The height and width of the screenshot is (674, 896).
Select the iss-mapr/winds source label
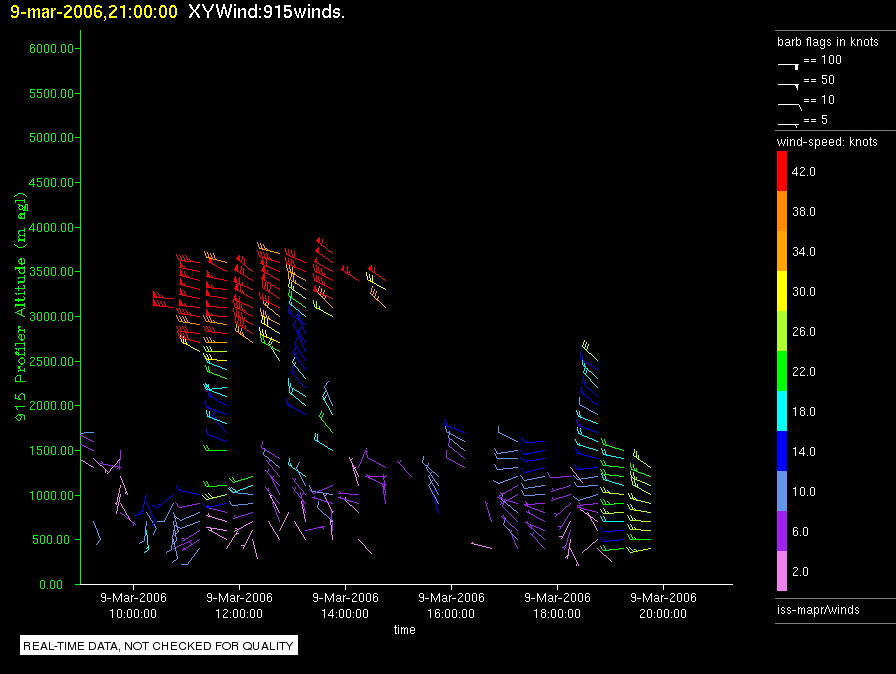point(818,609)
